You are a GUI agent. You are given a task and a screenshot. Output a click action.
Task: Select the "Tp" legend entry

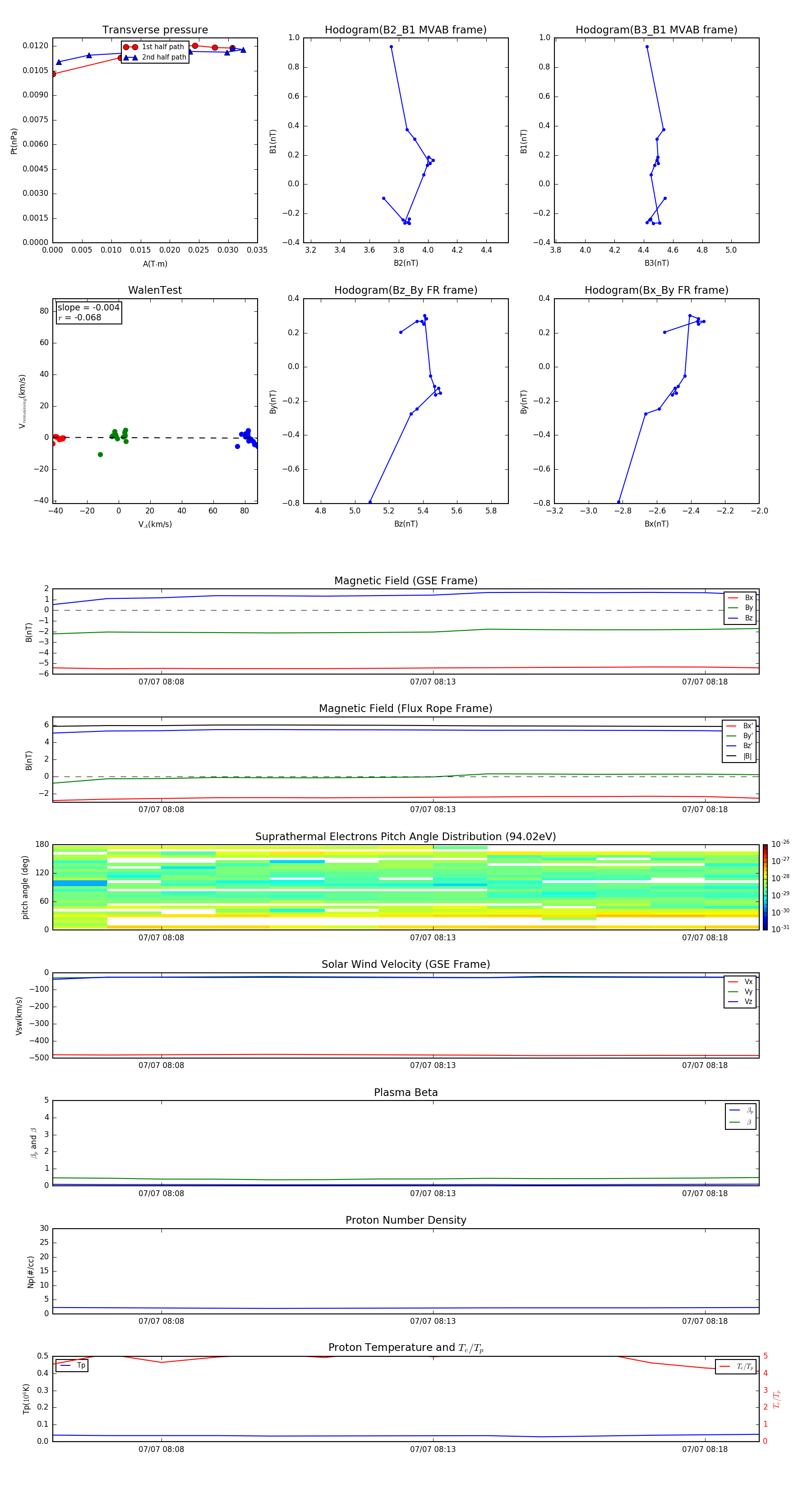point(72,1365)
